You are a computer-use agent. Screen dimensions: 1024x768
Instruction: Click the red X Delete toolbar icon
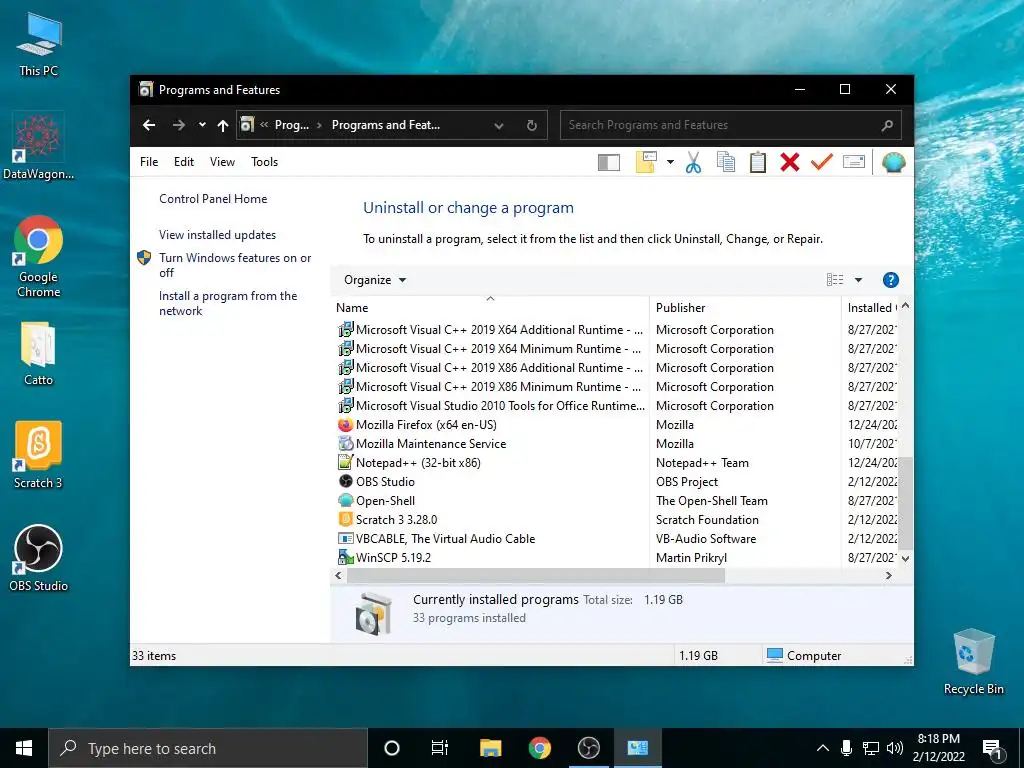(x=790, y=162)
